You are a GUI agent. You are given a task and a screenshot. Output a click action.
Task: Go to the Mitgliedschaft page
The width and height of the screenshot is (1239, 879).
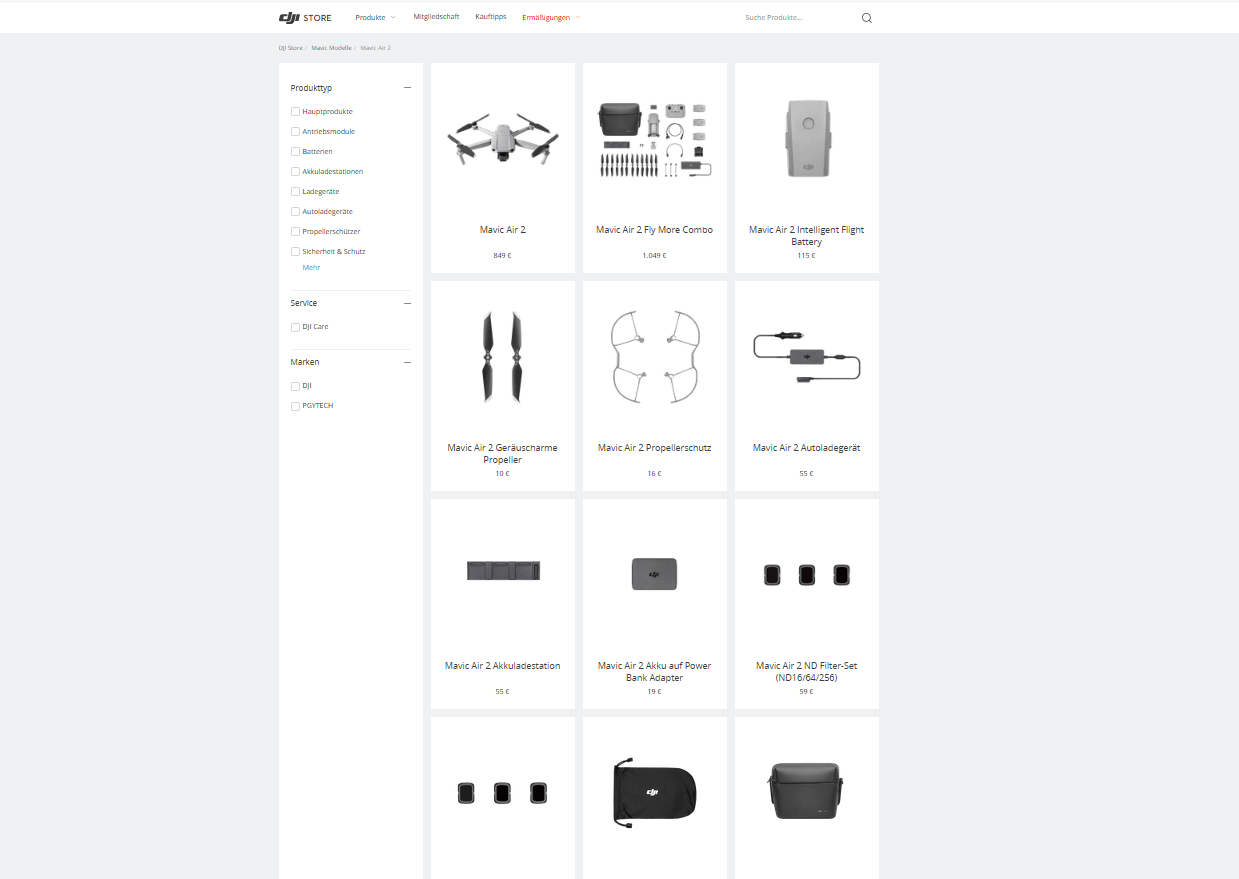436,17
